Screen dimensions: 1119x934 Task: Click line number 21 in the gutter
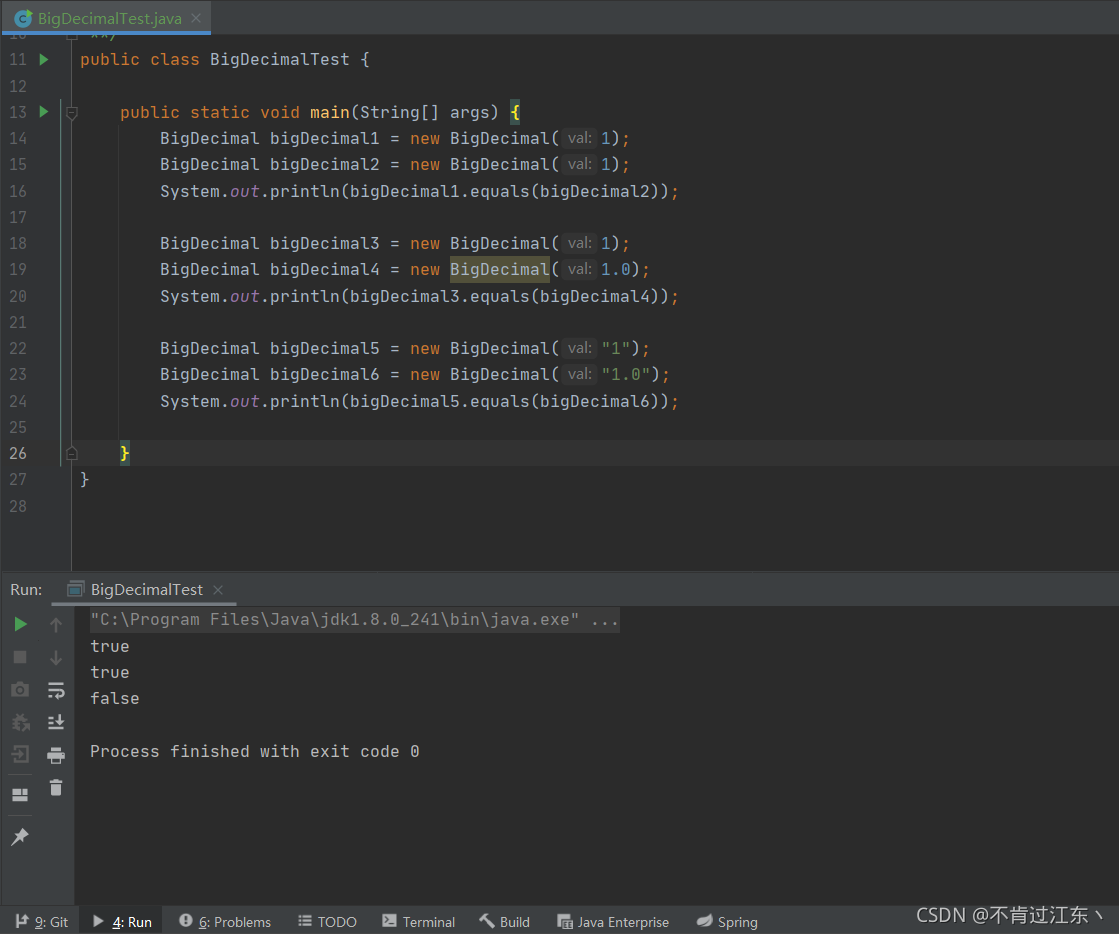coord(18,323)
